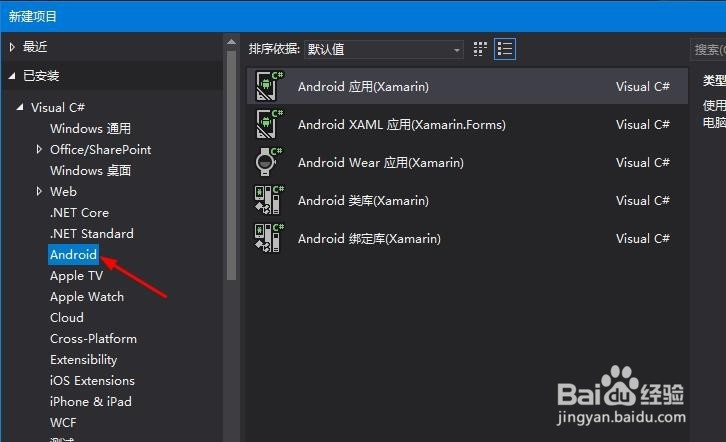Select the WCF category
This screenshot has width=726, height=442.
(x=63, y=423)
